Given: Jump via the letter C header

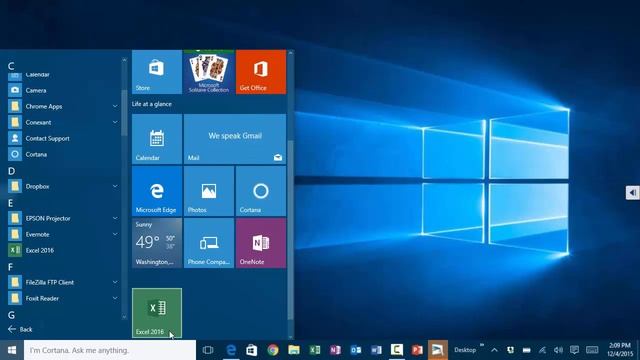Looking at the screenshot, I should [11, 66].
